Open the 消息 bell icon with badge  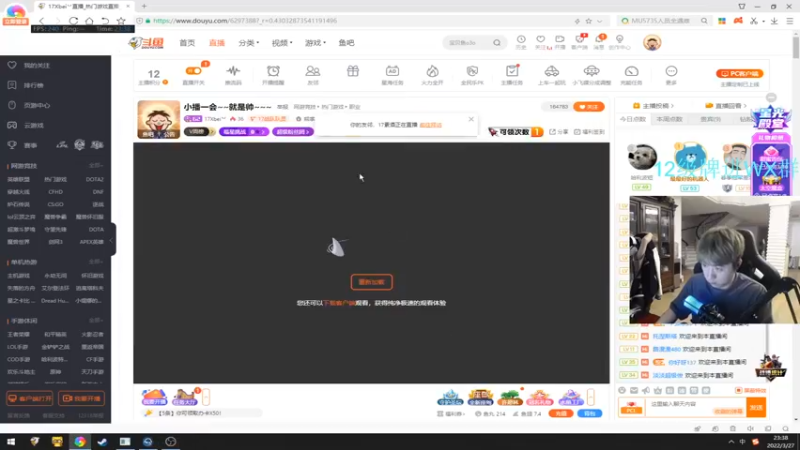599,42
